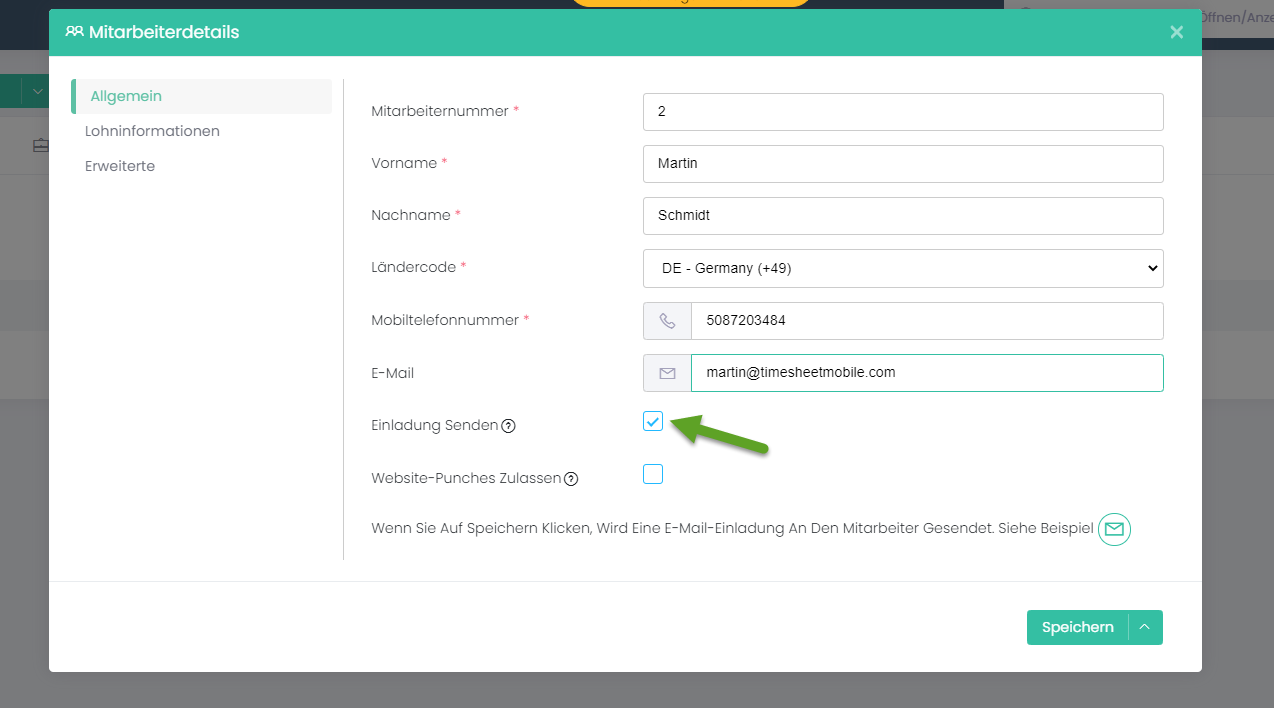The width and height of the screenshot is (1274, 708).
Task: Click help icon next to Einladung Senden
Action: tap(508, 426)
